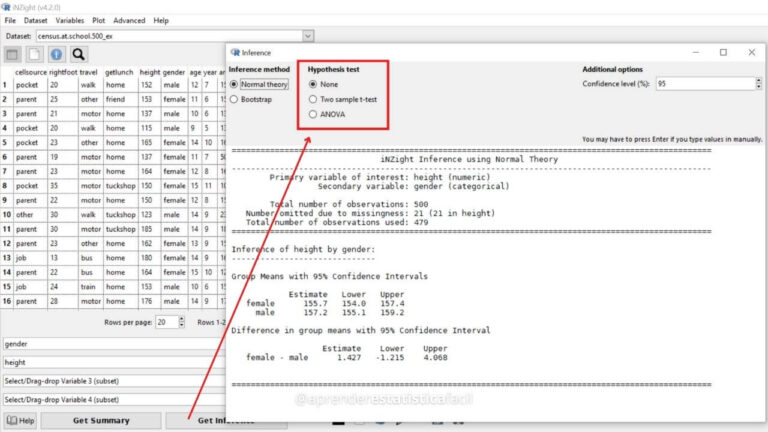Increase the confidence level spinner

point(758,81)
